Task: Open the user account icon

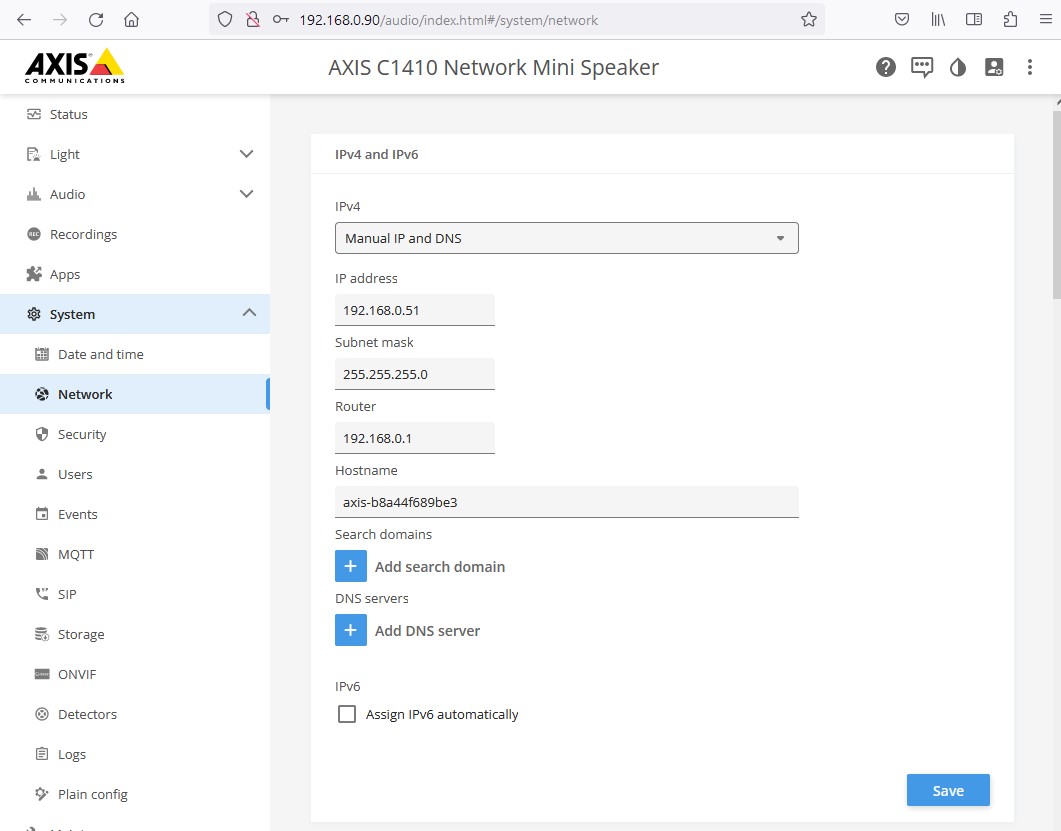Action: [x=994, y=67]
